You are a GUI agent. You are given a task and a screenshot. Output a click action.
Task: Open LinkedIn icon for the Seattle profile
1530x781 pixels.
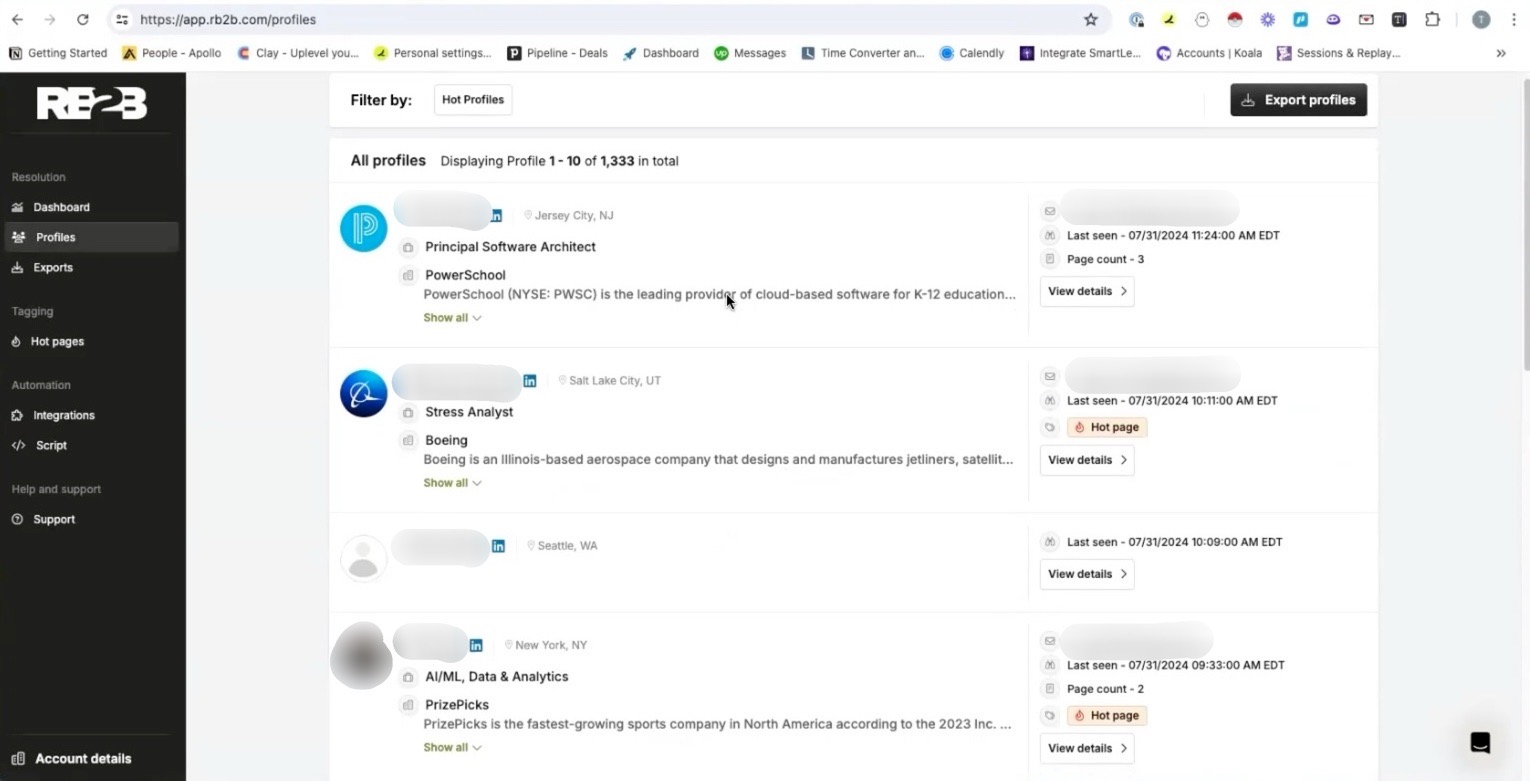pyautogui.click(x=498, y=545)
